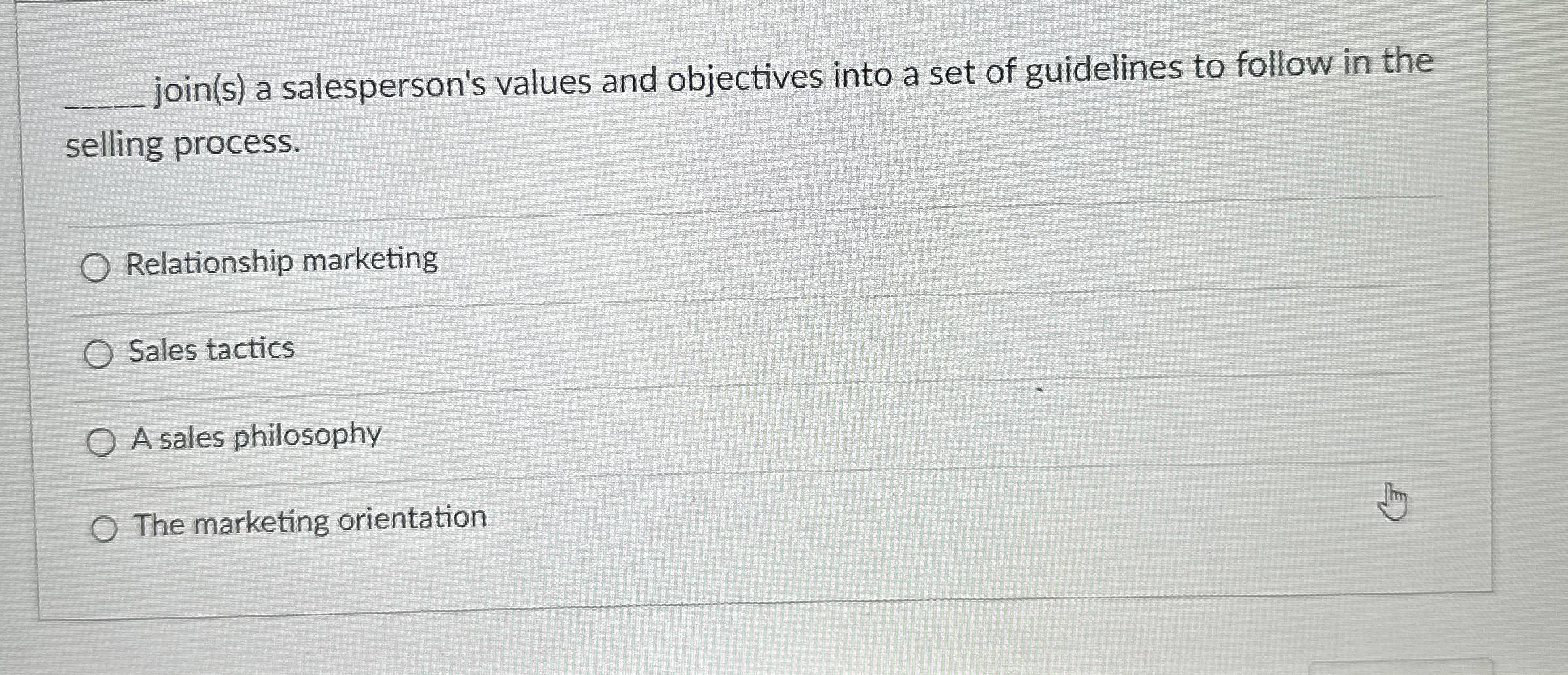Click the A sales philosophy answer label
This screenshot has height=675, width=1568.
point(254,436)
